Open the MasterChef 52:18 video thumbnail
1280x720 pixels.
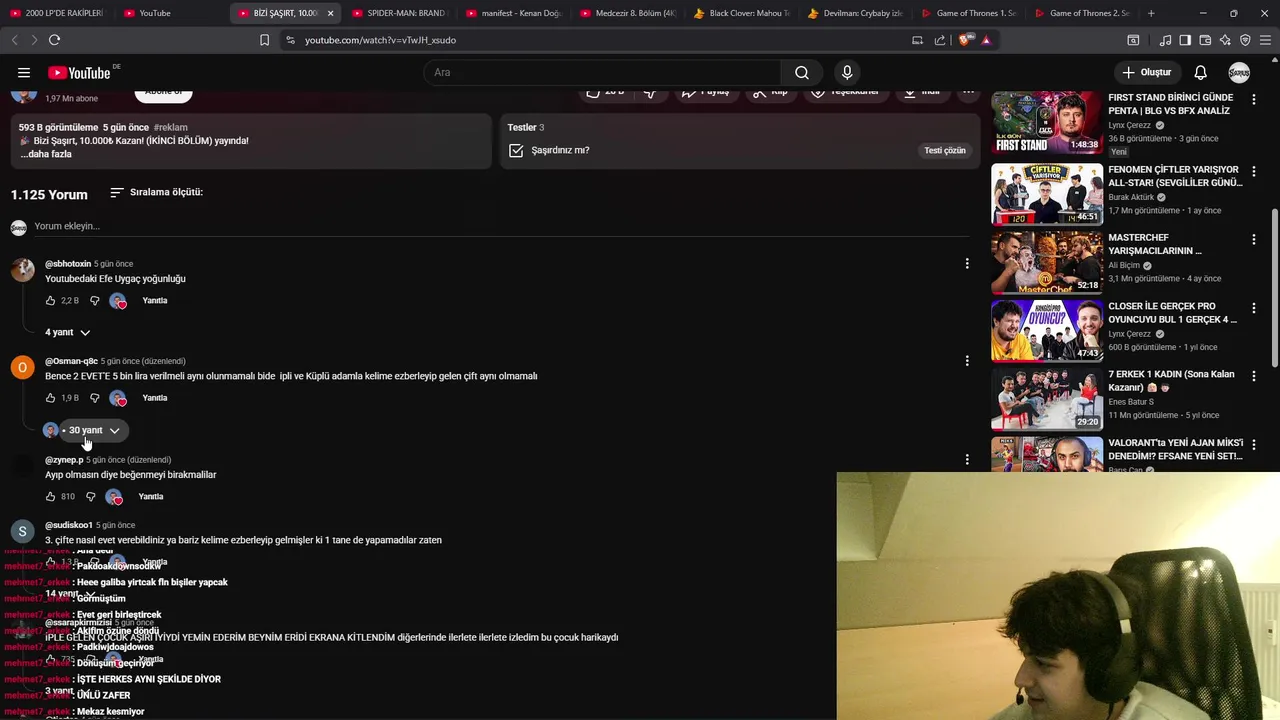1047,262
